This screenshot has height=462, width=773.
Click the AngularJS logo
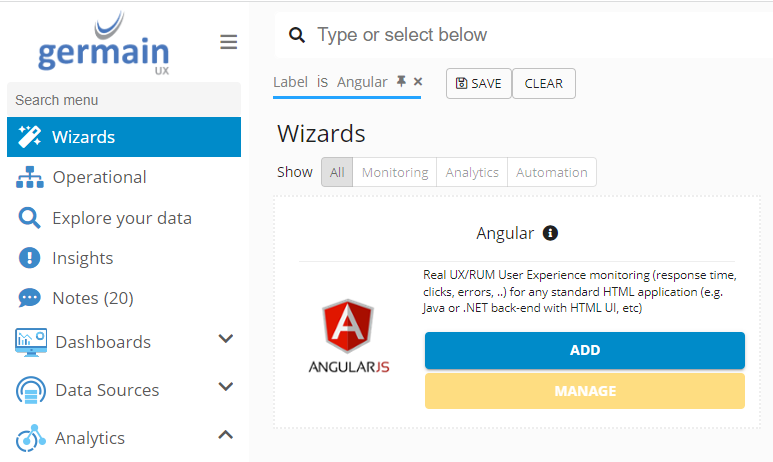pos(349,338)
